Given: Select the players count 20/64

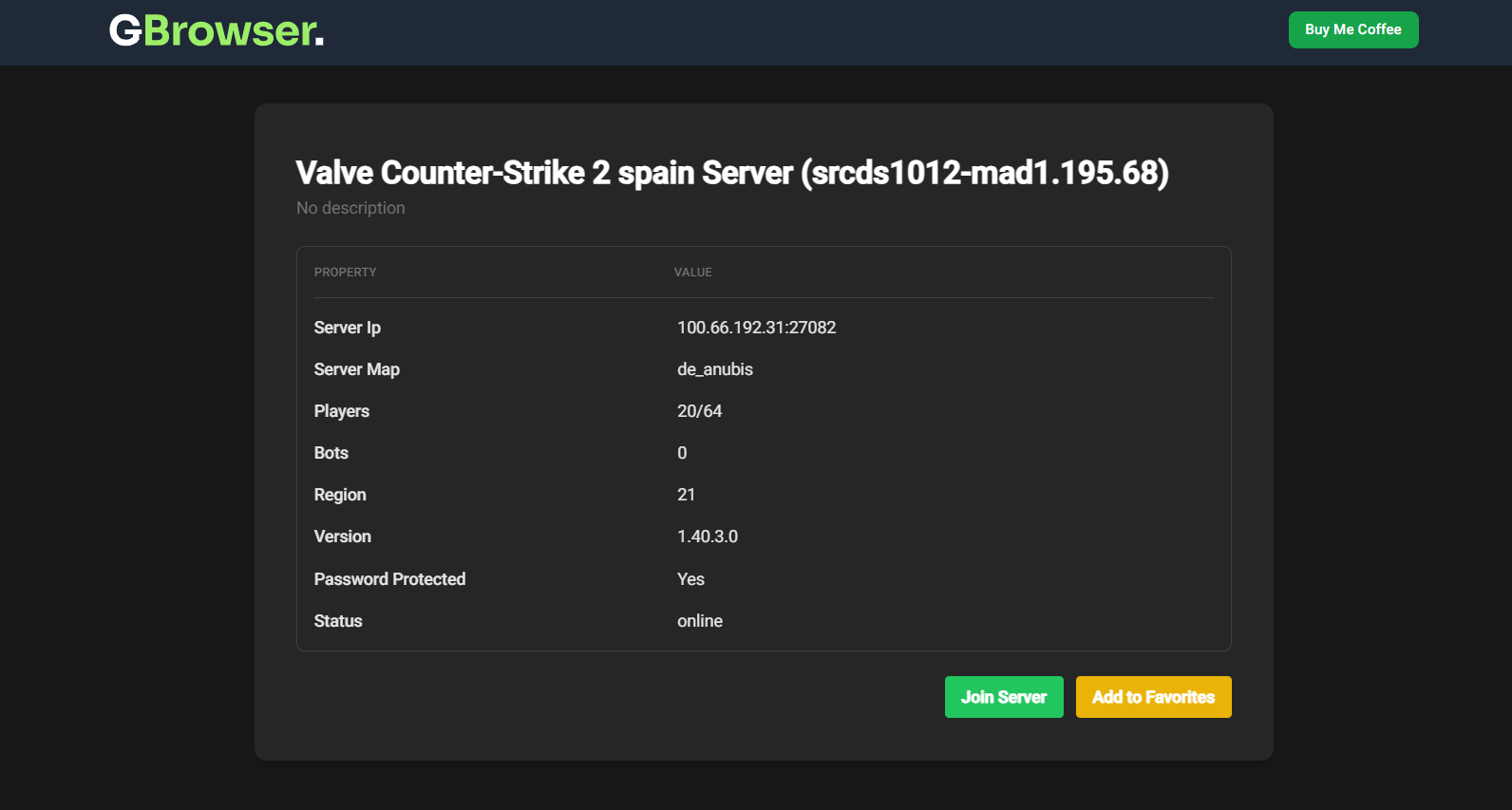Looking at the screenshot, I should click(700, 411).
